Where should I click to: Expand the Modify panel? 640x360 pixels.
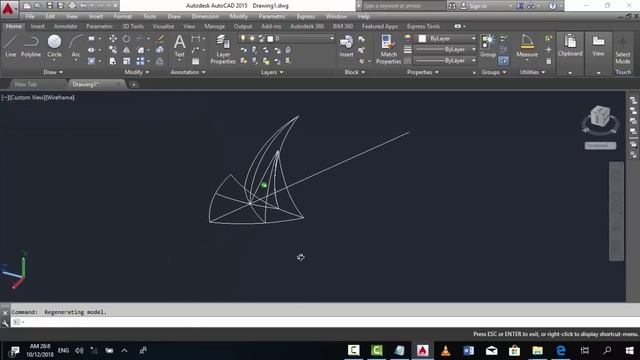(x=137, y=72)
